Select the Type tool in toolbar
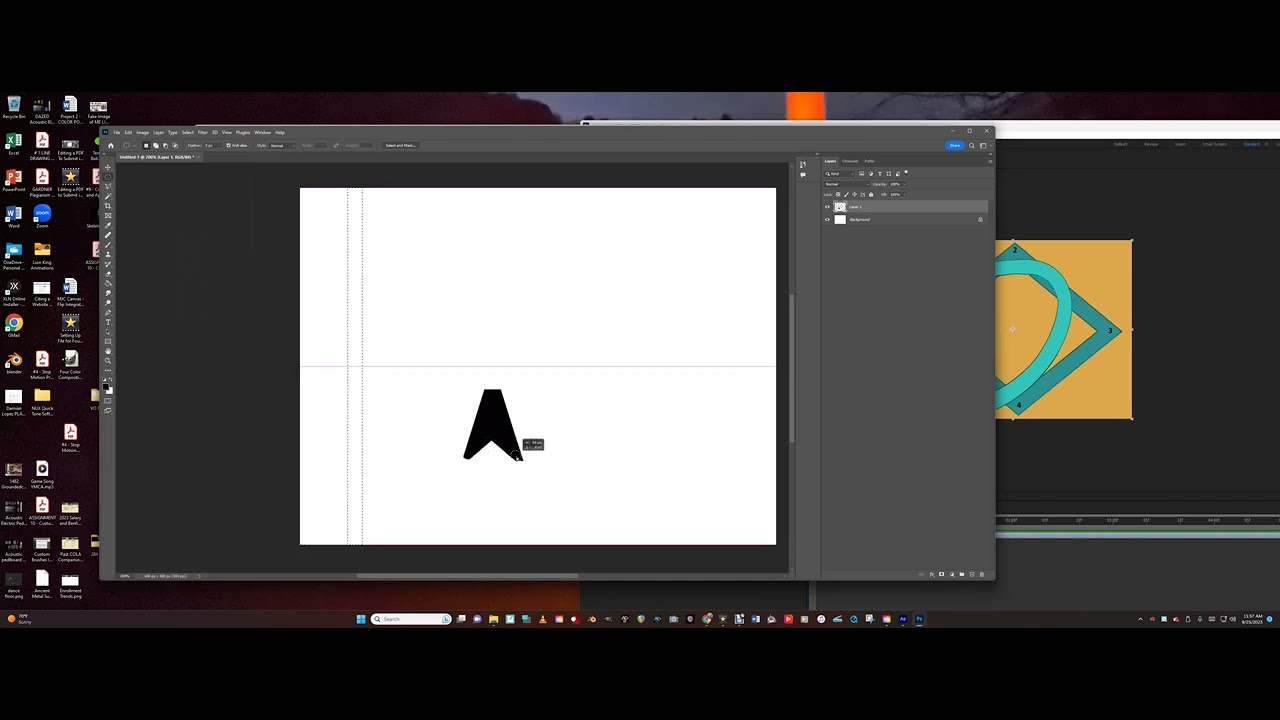Image resolution: width=1280 pixels, height=720 pixels. click(x=108, y=322)
